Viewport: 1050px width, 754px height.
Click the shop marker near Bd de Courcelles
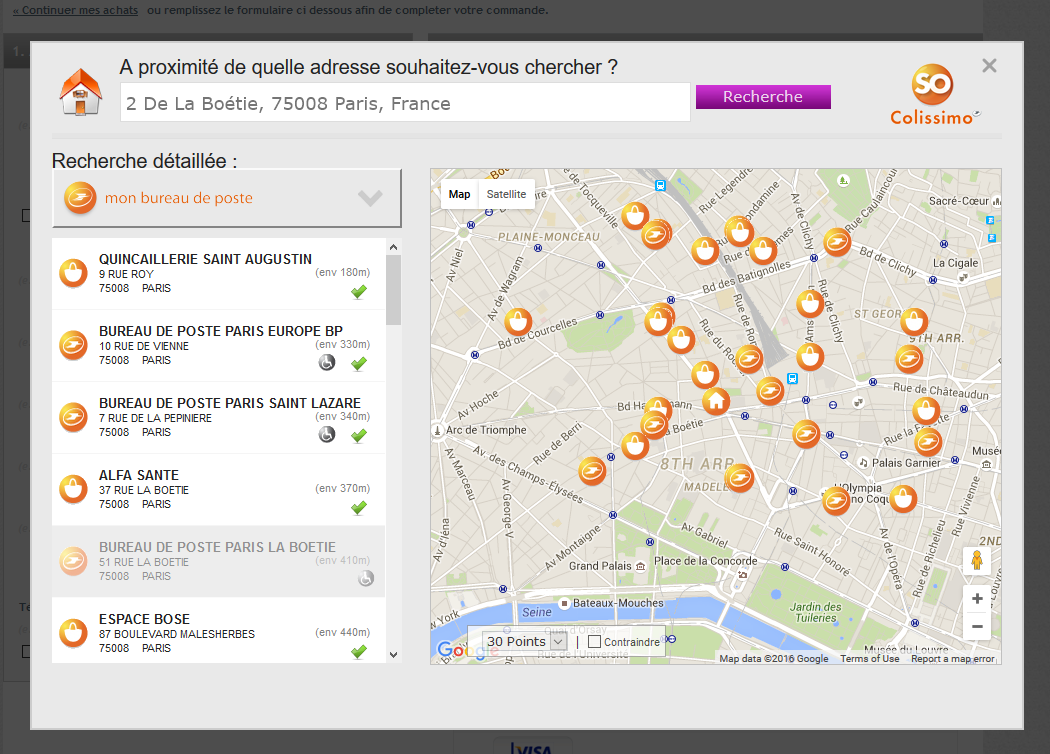click(x=518, y=322)
